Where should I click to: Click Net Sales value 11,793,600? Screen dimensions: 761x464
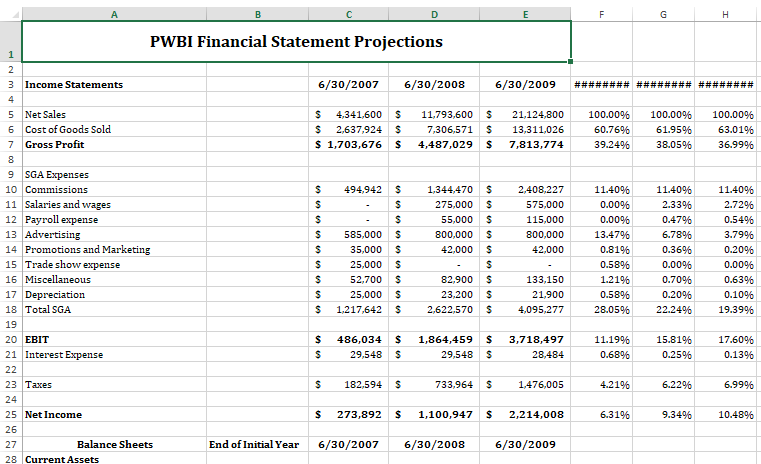click(447, 115)
